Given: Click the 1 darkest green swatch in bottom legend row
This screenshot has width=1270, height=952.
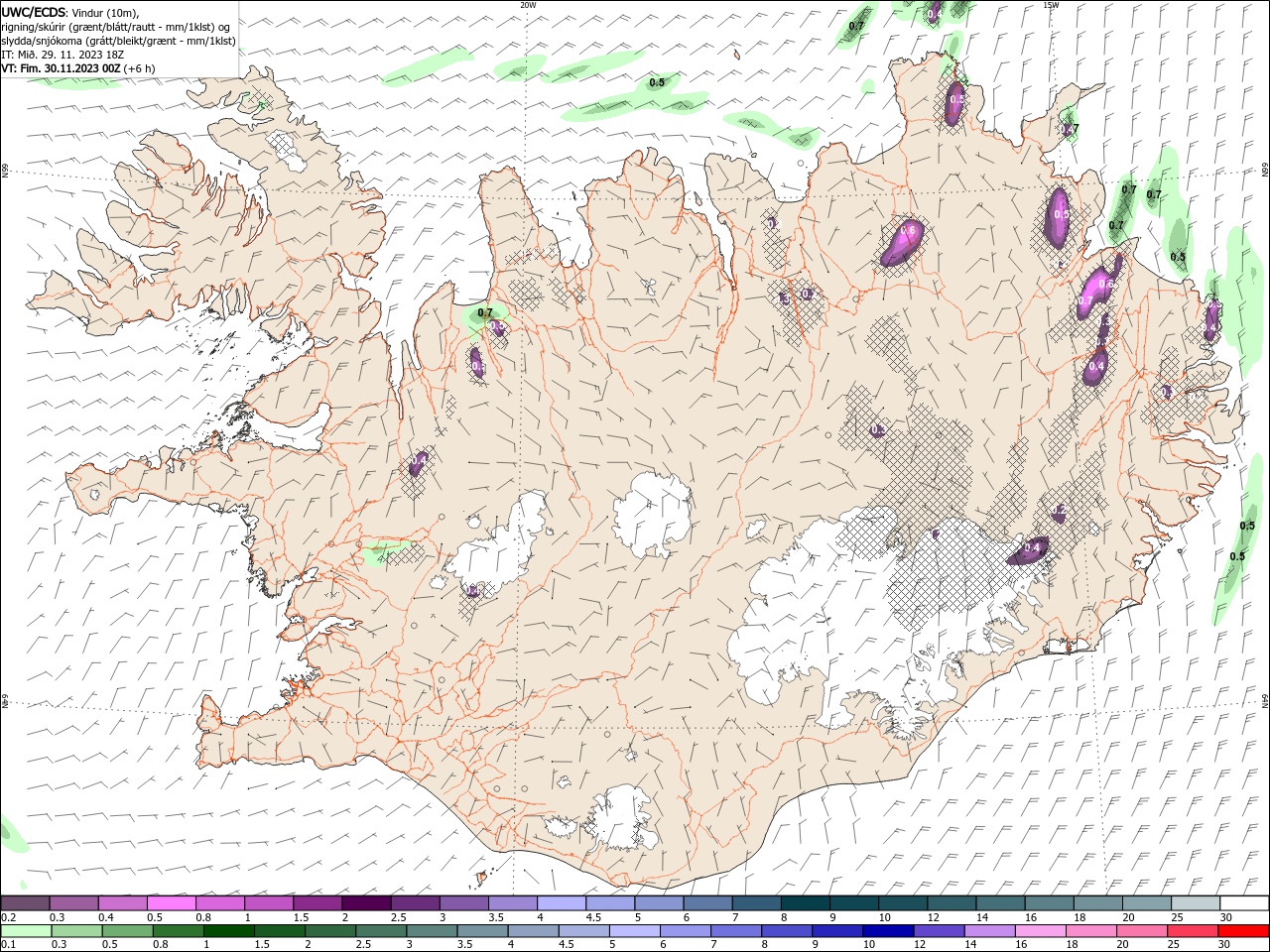Looking at the screenshot, I should point(228,931).
